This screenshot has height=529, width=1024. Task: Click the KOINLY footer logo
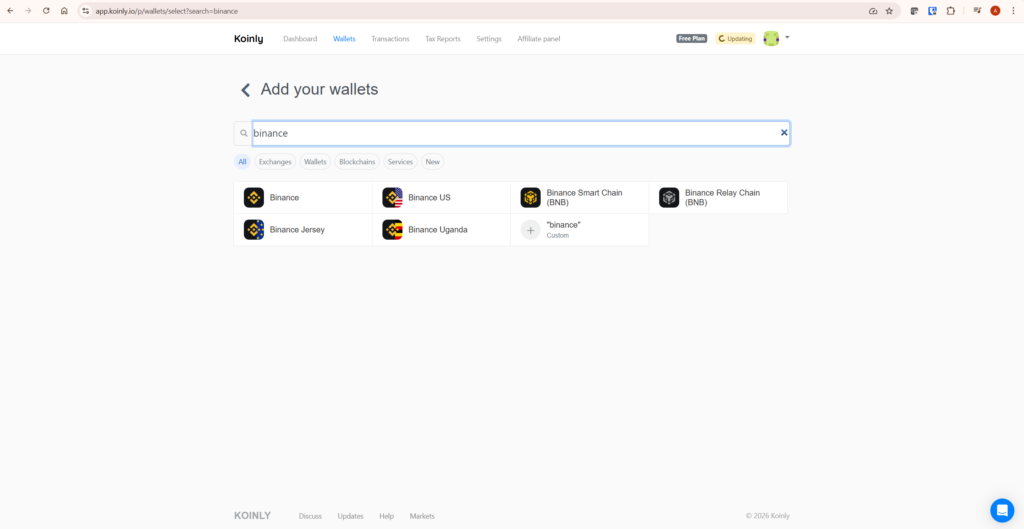point(252,515)
